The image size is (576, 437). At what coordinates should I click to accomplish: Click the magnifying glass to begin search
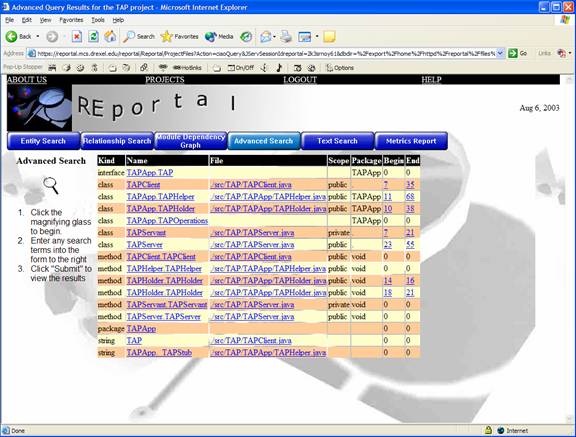[x=51, y=185]
